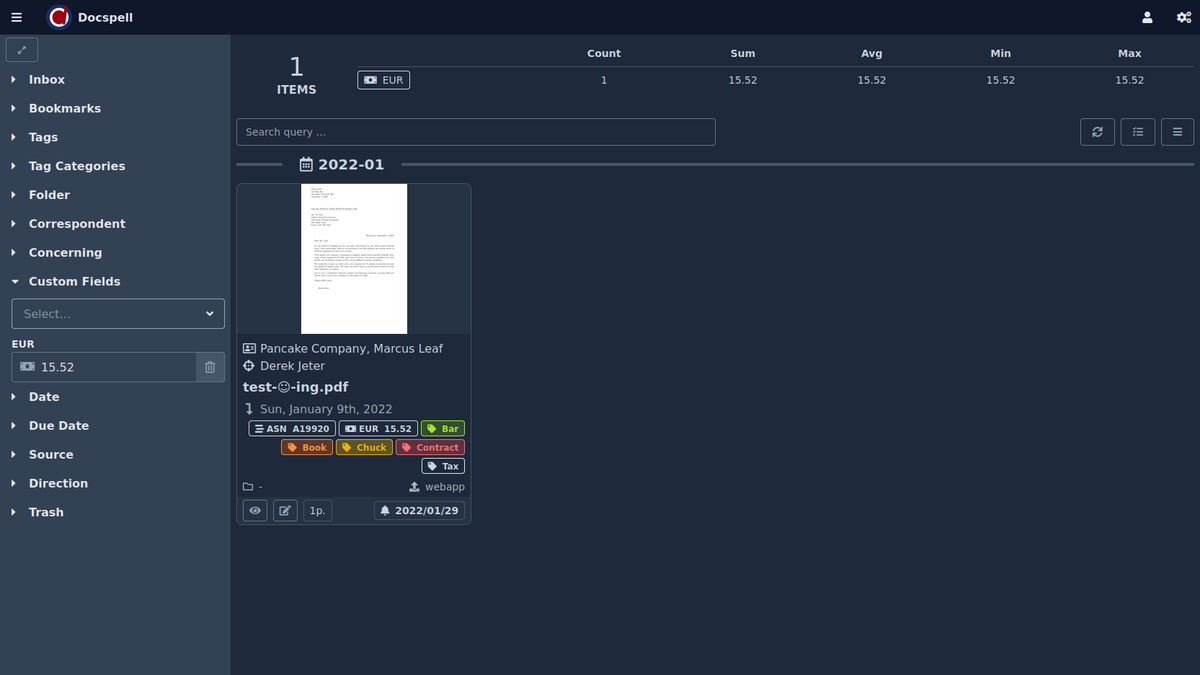Image resolution: width=1200 pixels, height=675 pixels.
Task: Click the Pancake Company correspondent link
Action: click(x=314, y=349)
